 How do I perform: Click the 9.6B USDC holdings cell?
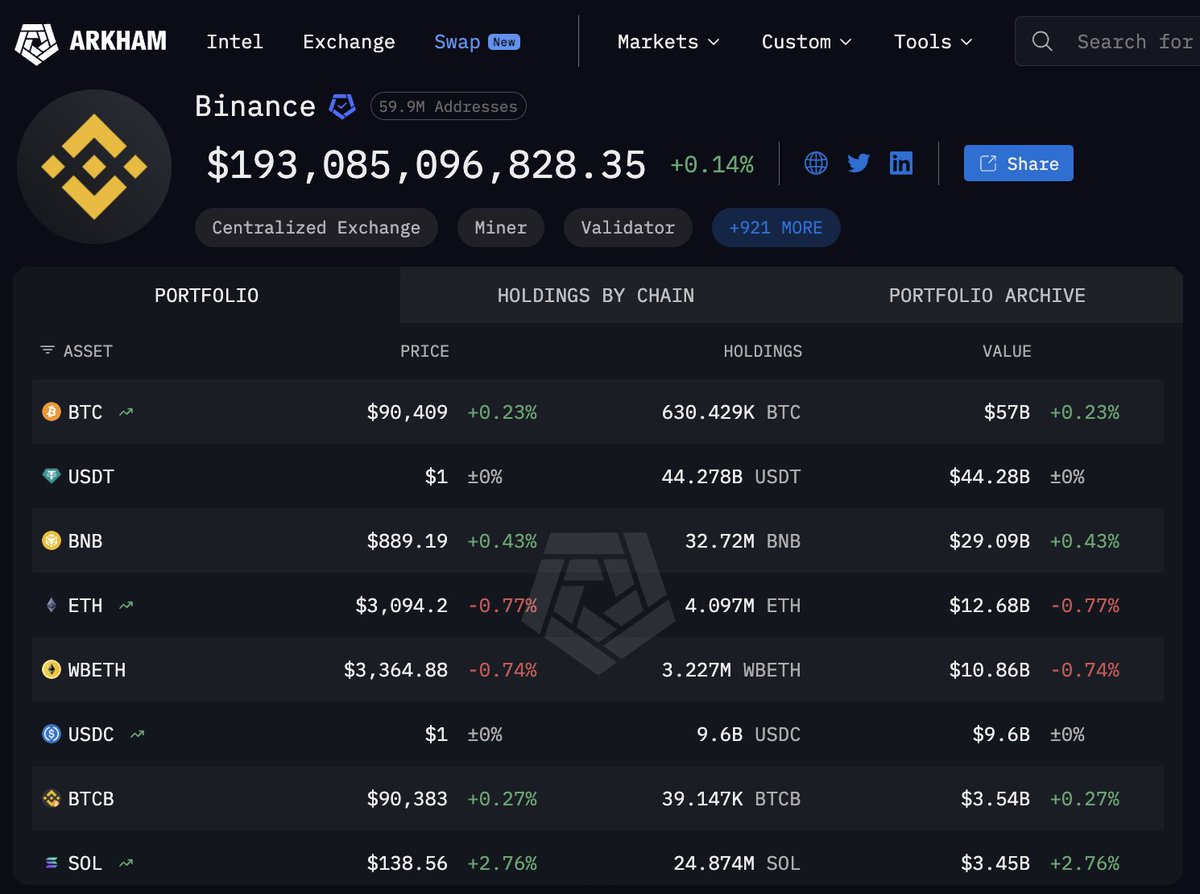749,734
